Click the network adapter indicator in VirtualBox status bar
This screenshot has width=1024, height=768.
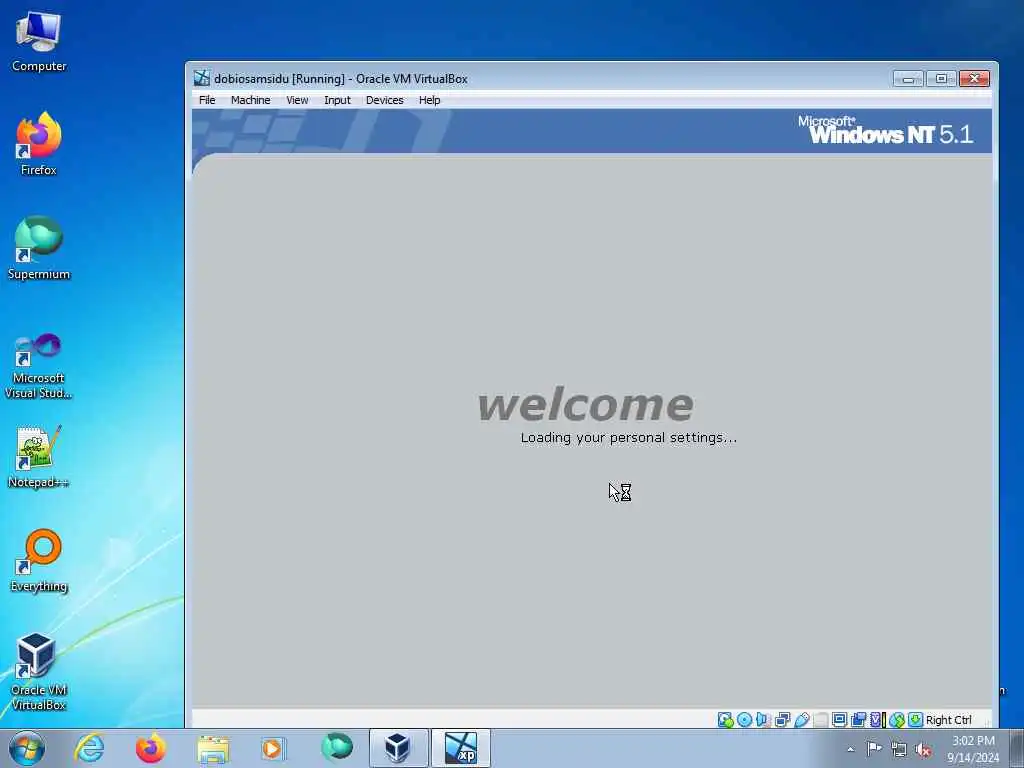coord(782,720)
